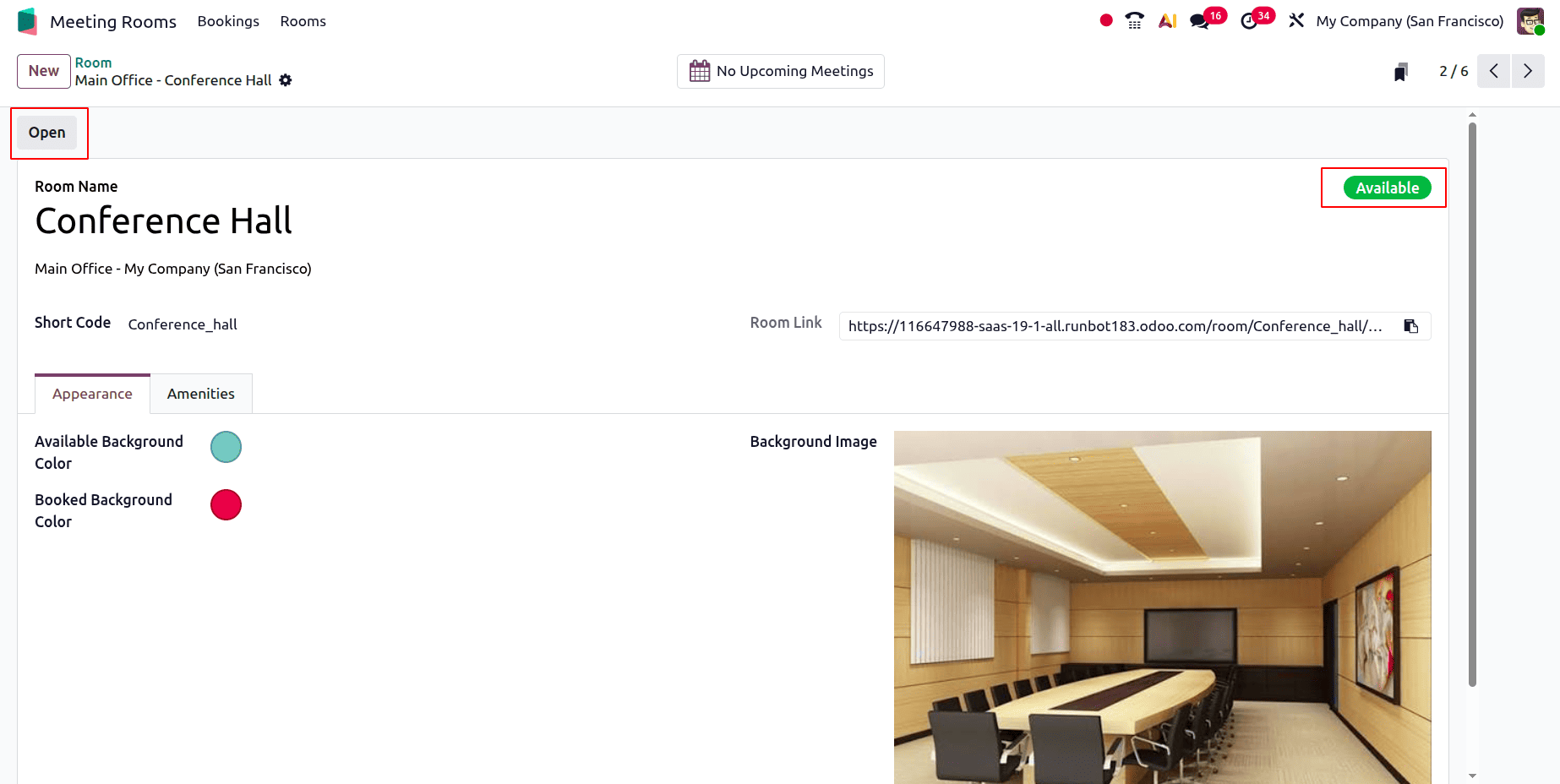Click the vertical scrollbar of the form
This screenshot has width=1560, height=784.
tap(1472, 405)
